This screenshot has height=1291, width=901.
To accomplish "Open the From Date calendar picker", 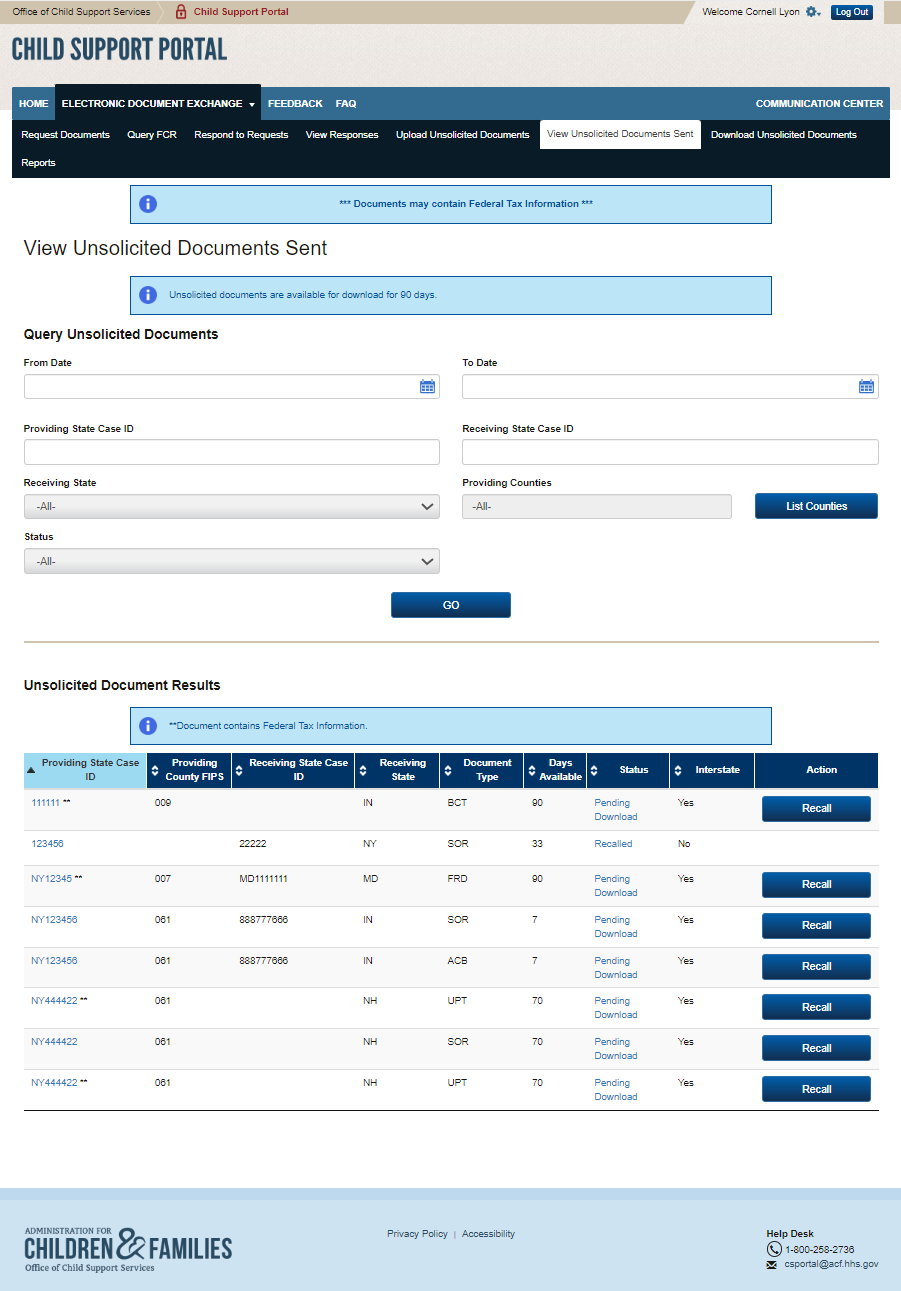I will 427,387.
